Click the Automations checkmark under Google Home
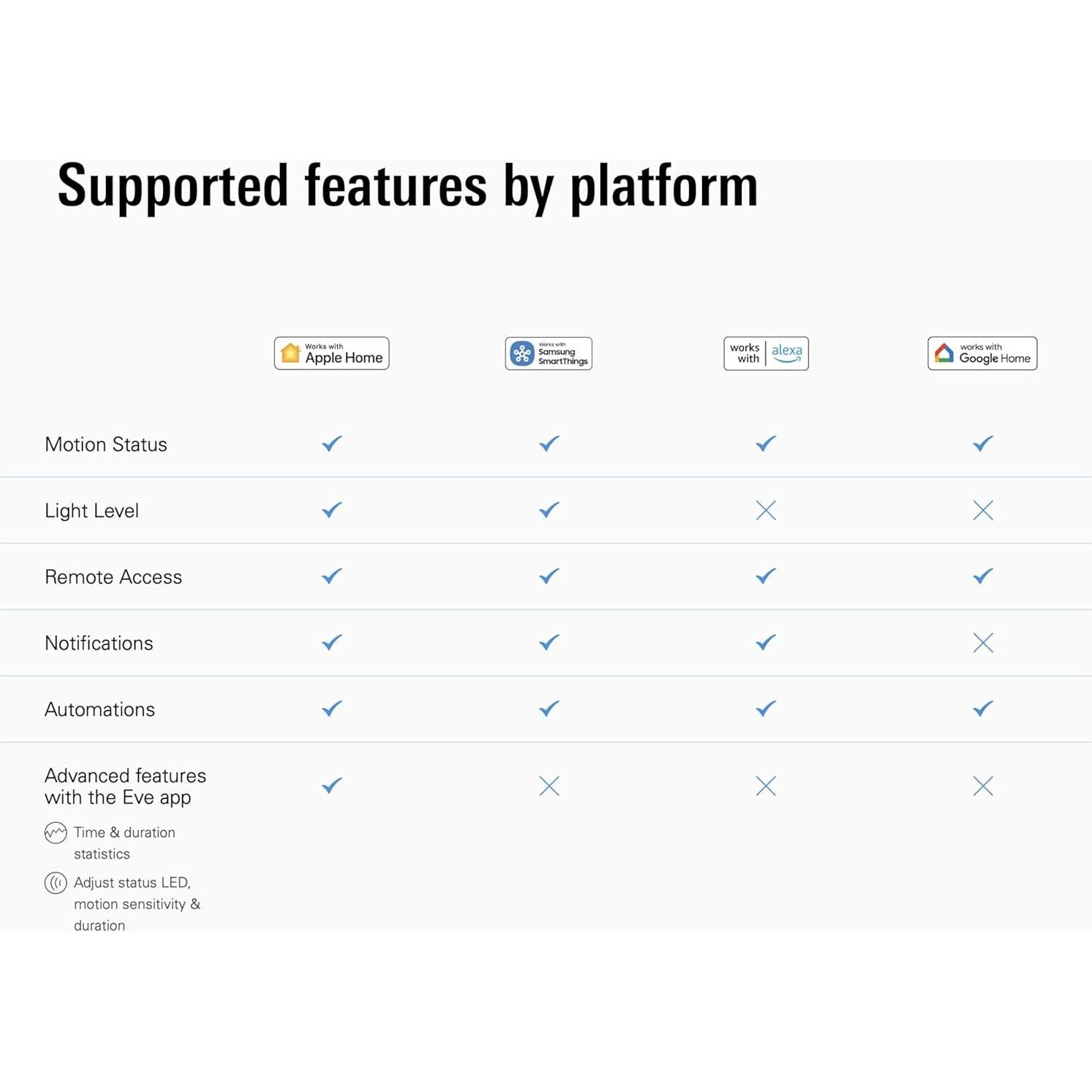The image size is (1092, 1092). [x=983, y=708]
